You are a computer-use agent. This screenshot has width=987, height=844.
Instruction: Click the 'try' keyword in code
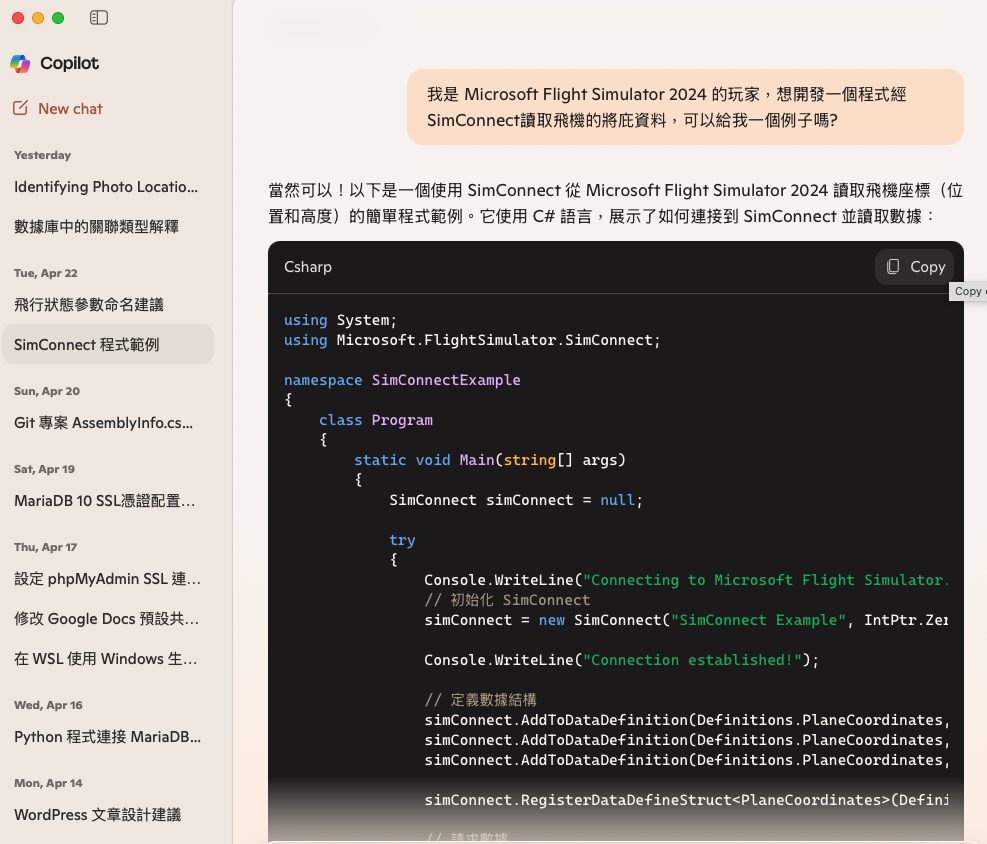pos(402,540)
